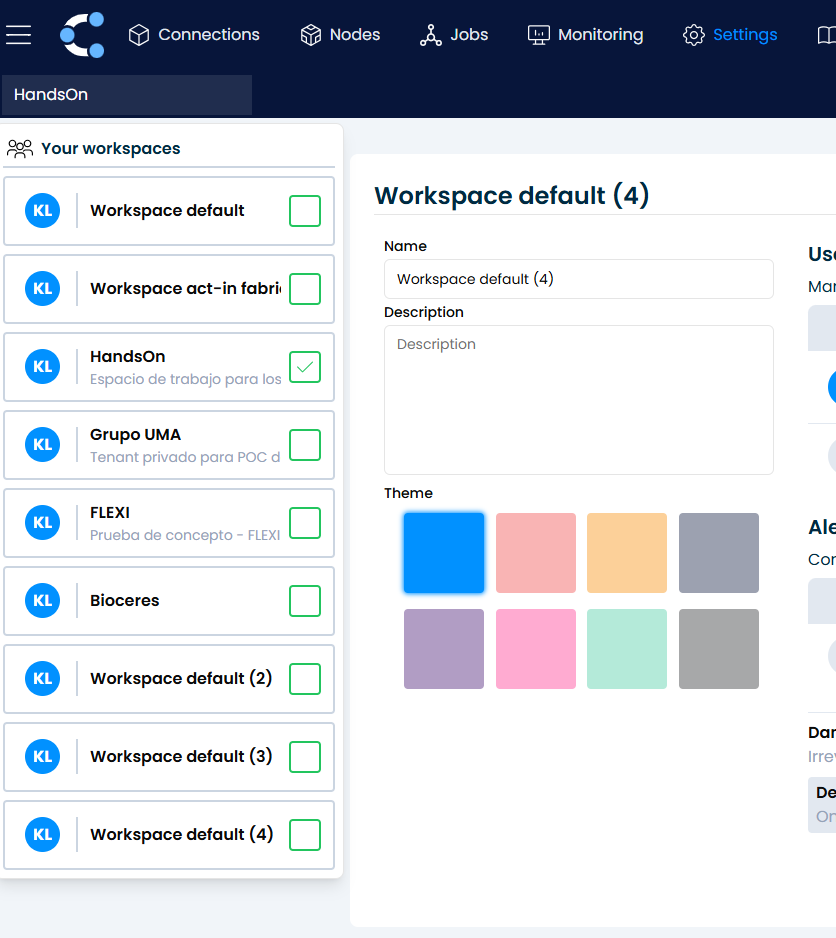
Task: Select the Grupo UMA title
Action: tap(135, 434)
